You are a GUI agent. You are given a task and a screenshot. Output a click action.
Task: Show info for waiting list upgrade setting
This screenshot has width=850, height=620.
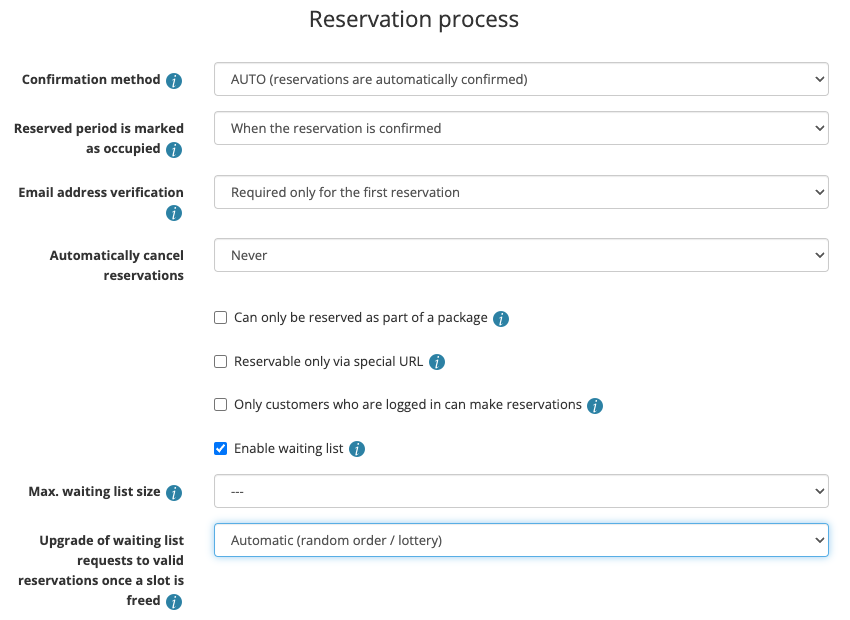point(174,602)
